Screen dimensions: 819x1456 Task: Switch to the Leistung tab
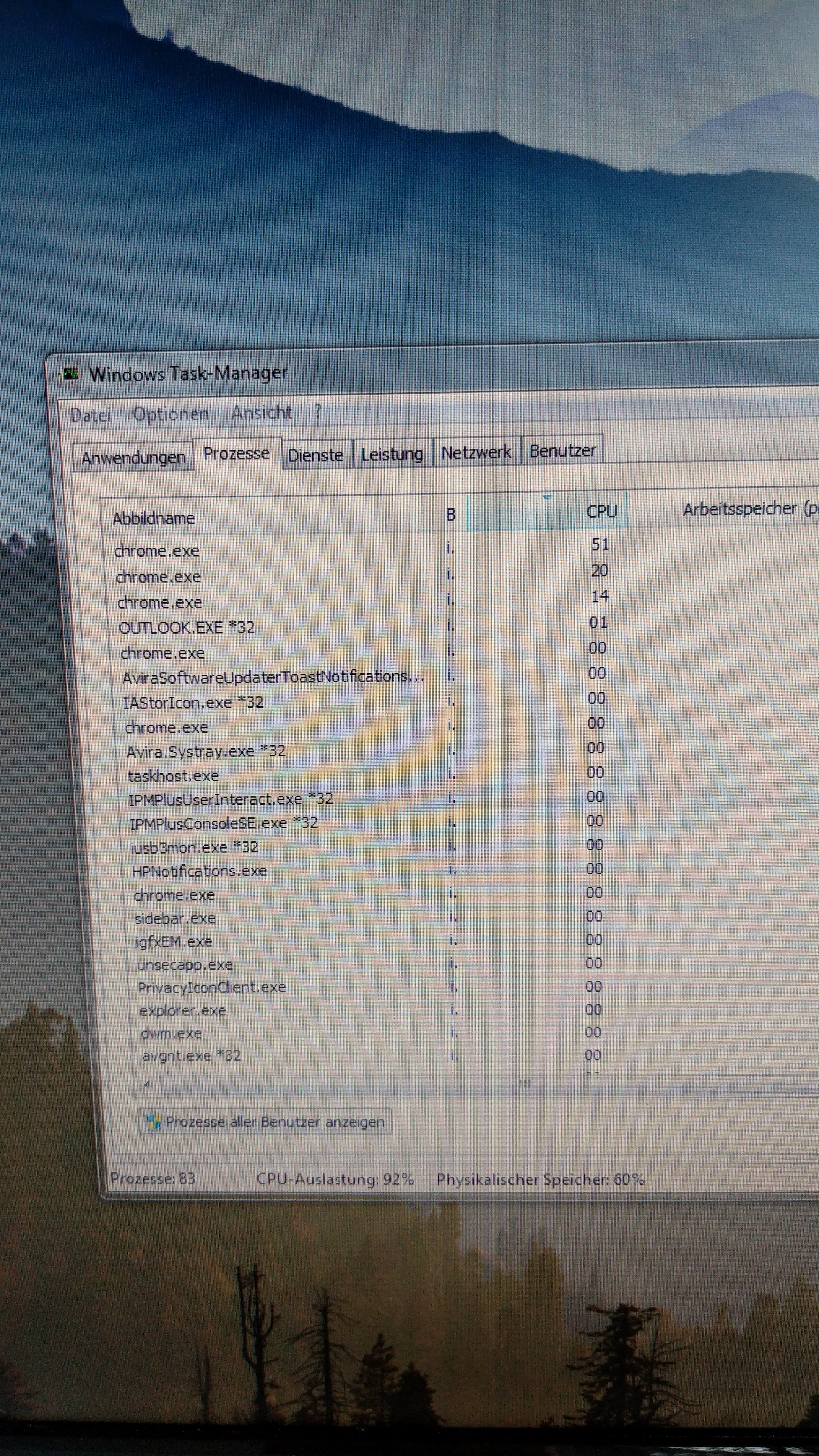pos(392,454)
